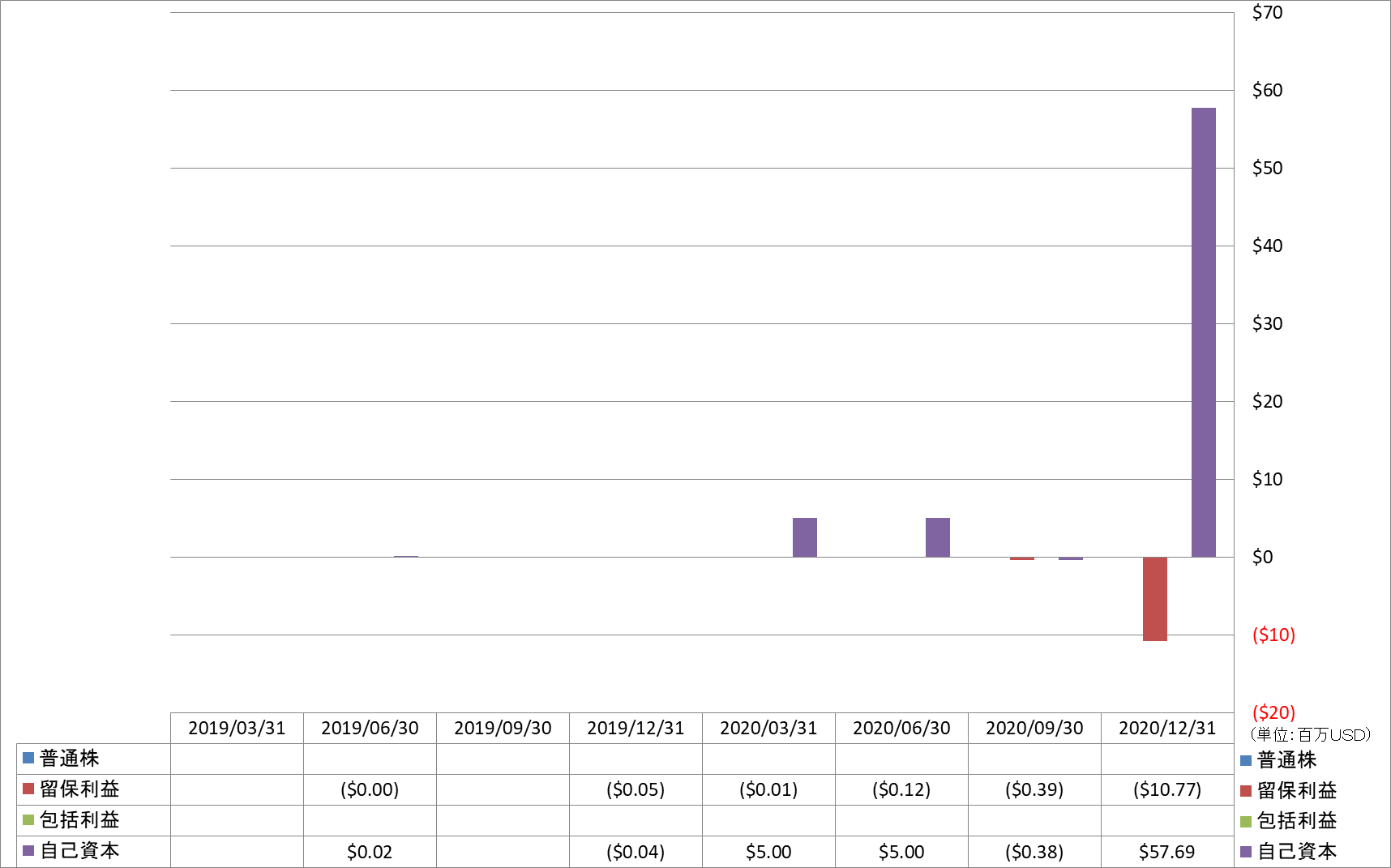Select the 2019/09/30 column header
Viewport: 1391px width, 868px height.
pos(503,728)
